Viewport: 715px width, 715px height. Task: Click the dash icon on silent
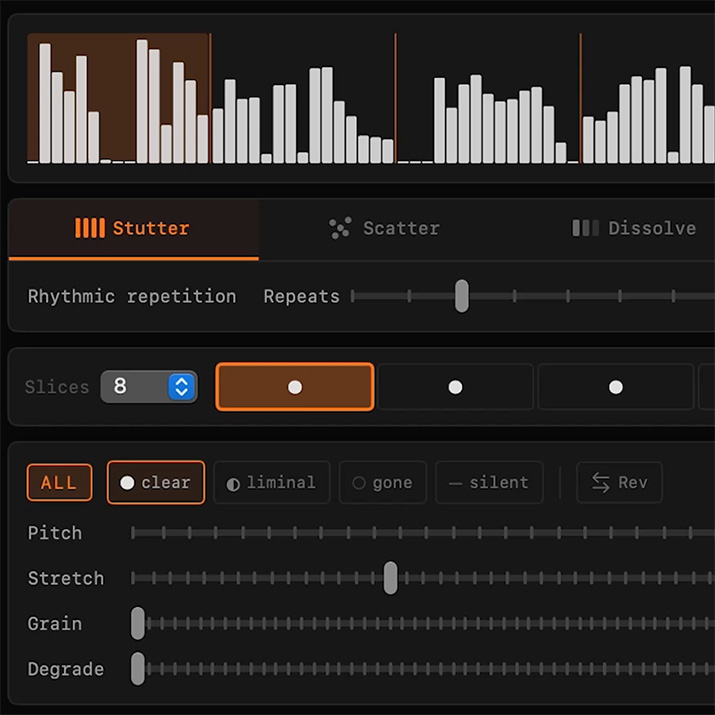[x=455, y=483]
